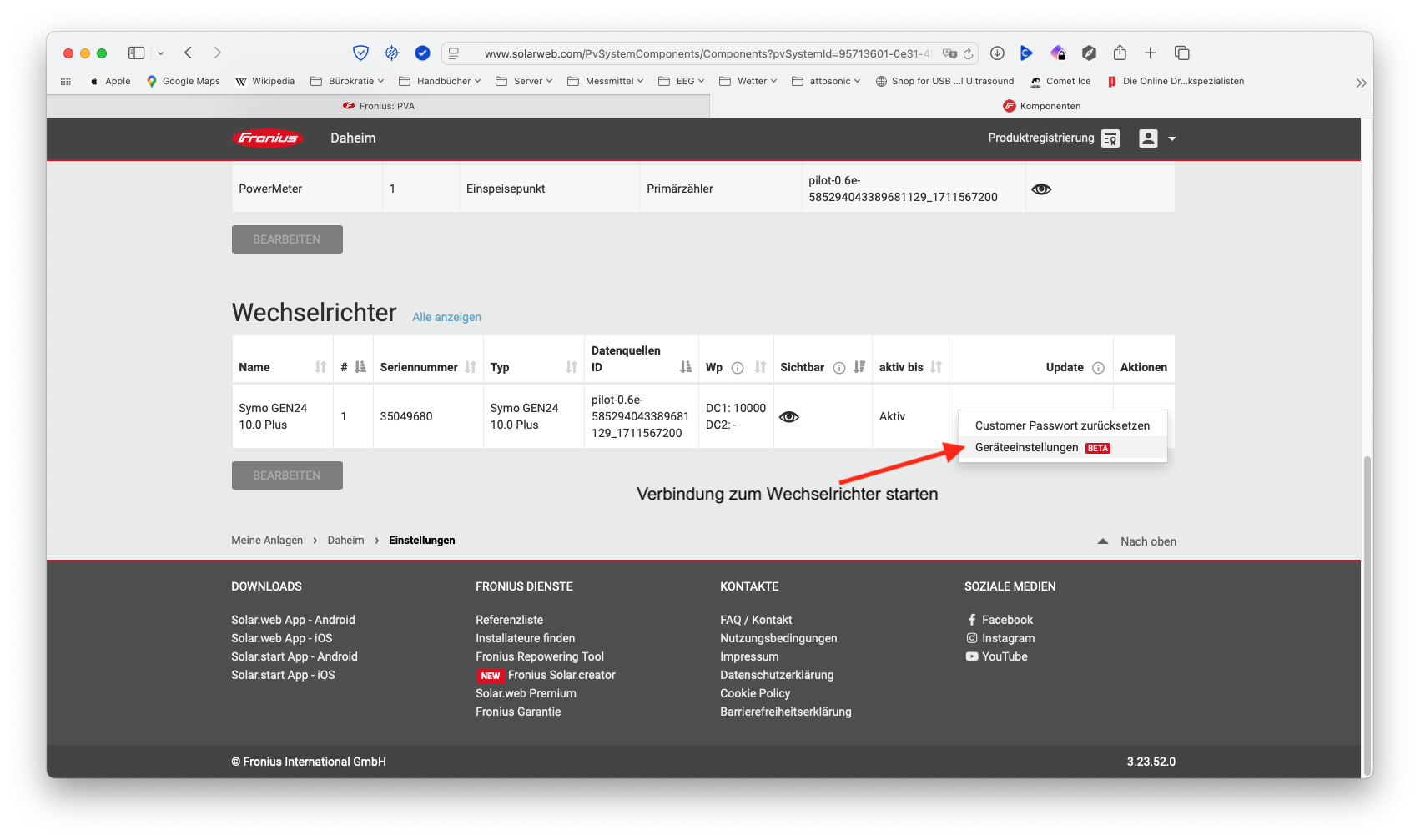Jump back with Nach oben
The width and height of the screenshot is (1420, 840).
(x=1137, y=541)
